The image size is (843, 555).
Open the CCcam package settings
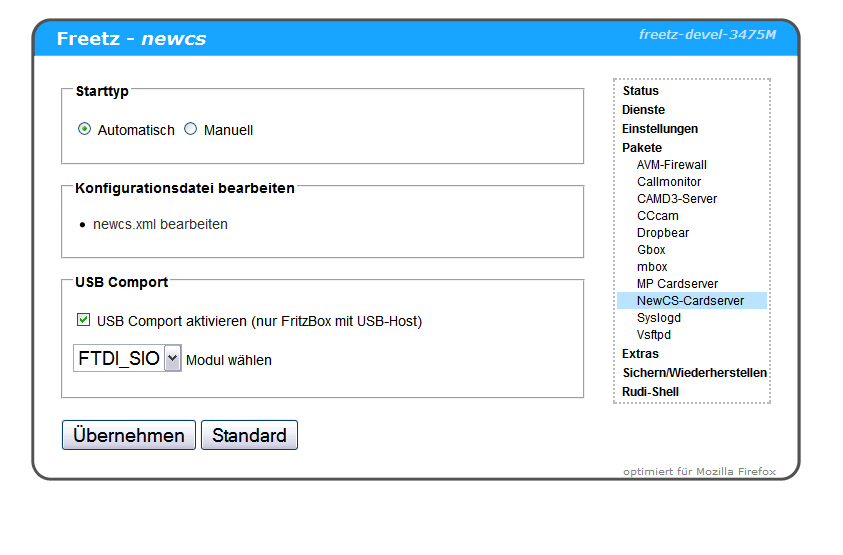[657, 216]
